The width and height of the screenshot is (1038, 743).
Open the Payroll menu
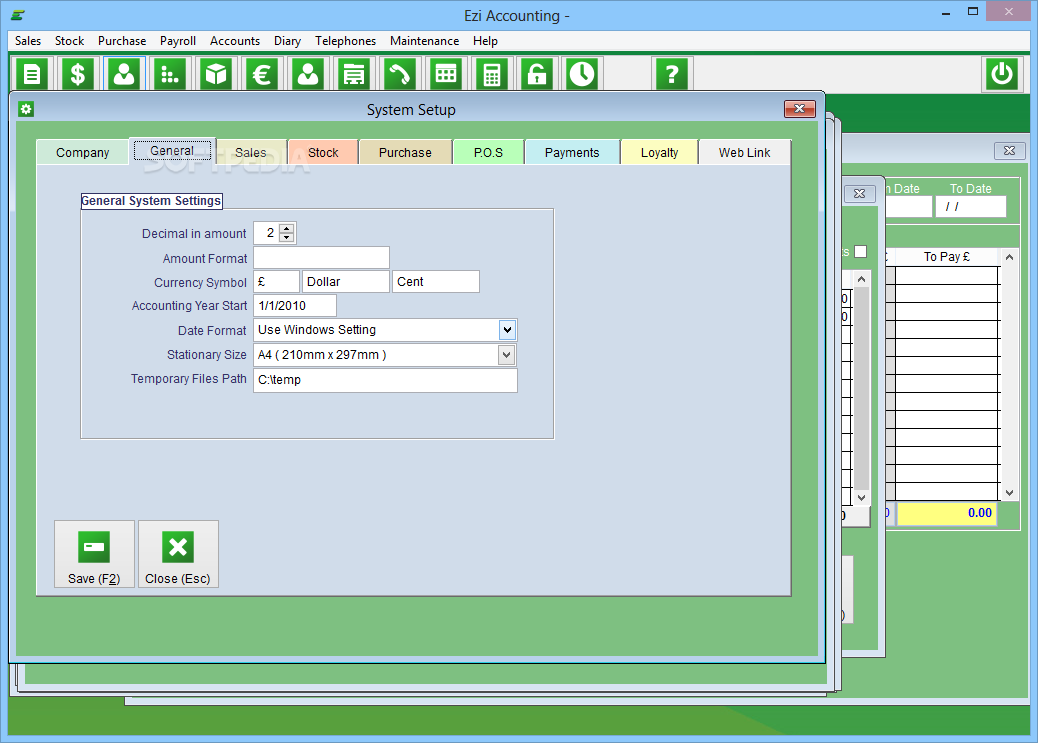[x=178, y=41]
